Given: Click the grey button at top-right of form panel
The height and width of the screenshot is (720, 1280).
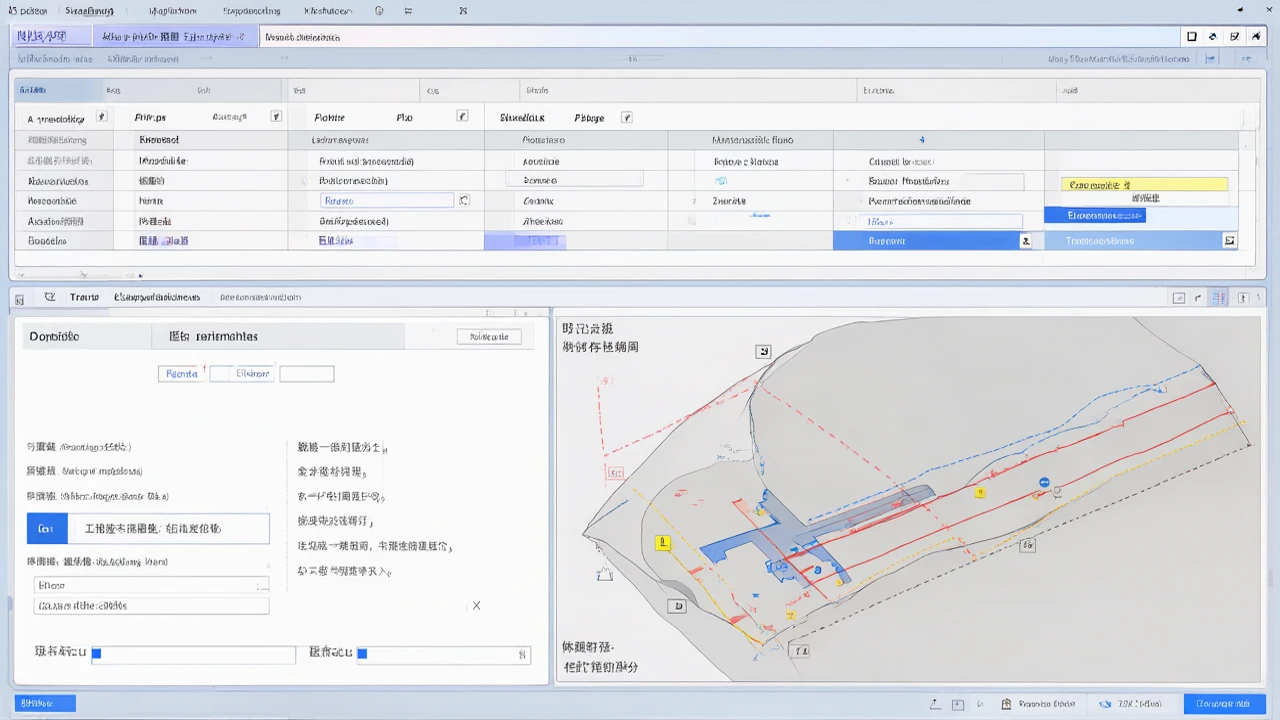Looking at the screenshot, I should point(489,337).
